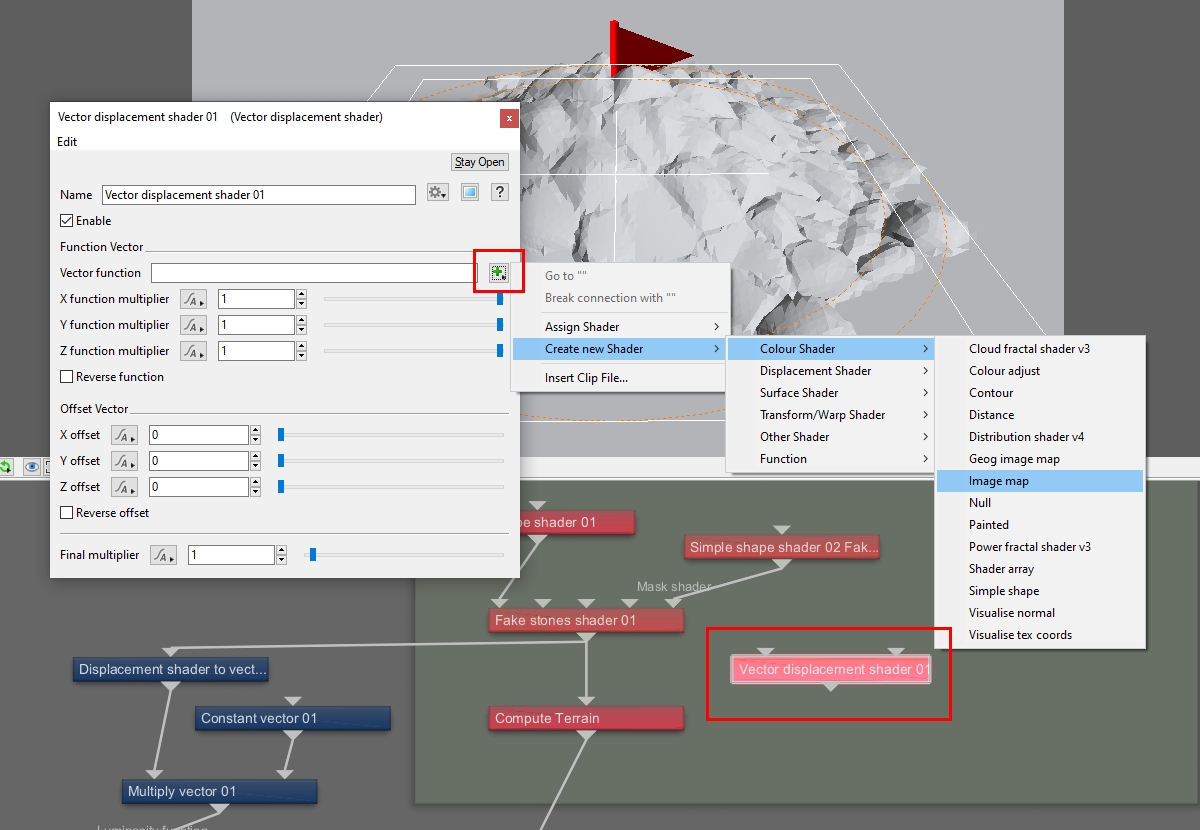This screenshot has height=830, width=1200.
Task: Click the Final multiplier slider
Action: pyautogui.click(x=405, y=555)
